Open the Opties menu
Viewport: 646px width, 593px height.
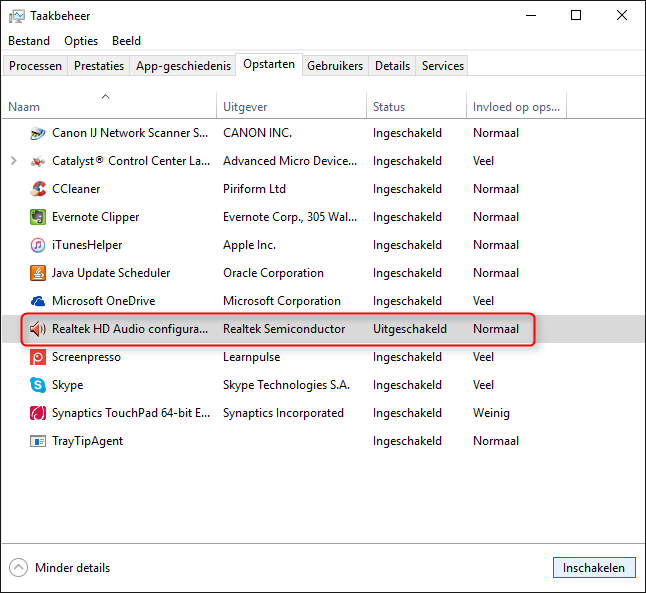(81, 41)
